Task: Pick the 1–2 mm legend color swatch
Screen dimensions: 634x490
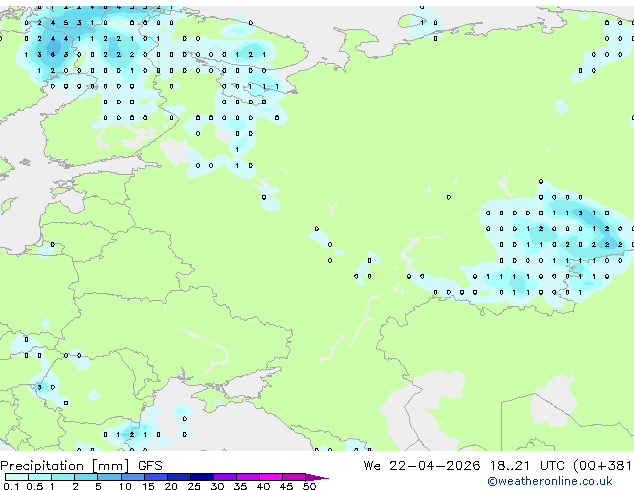Action: point(63,477)
